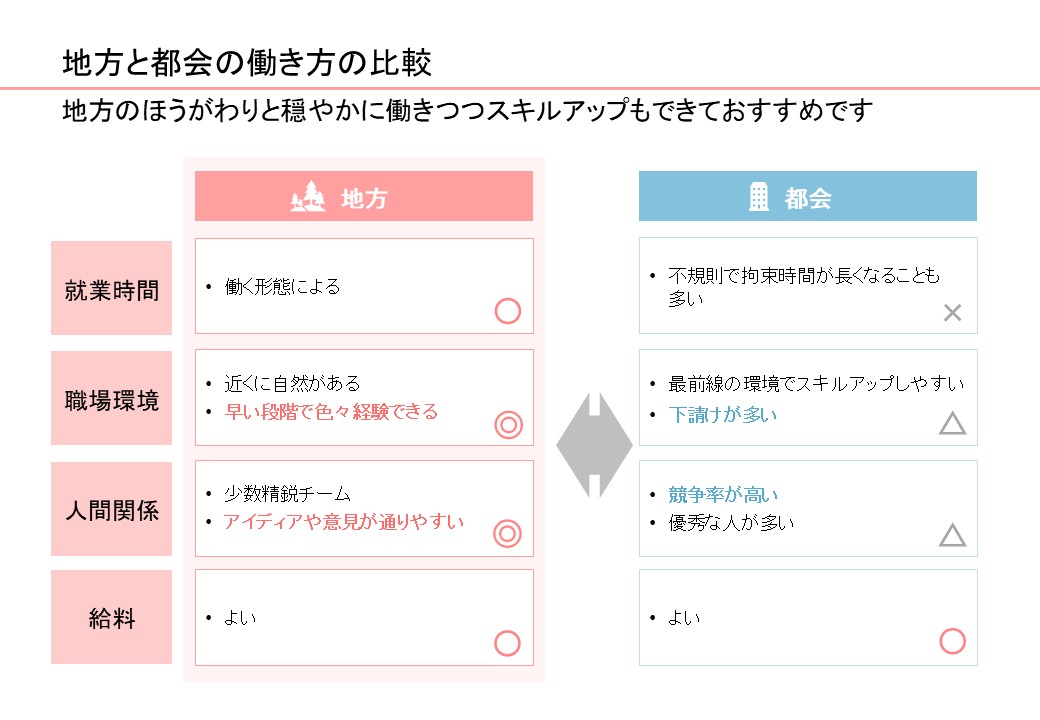Click the triangle mark beside 下請けが多い
Viewport: 1040px width, 720px height.
coord(953,424)
